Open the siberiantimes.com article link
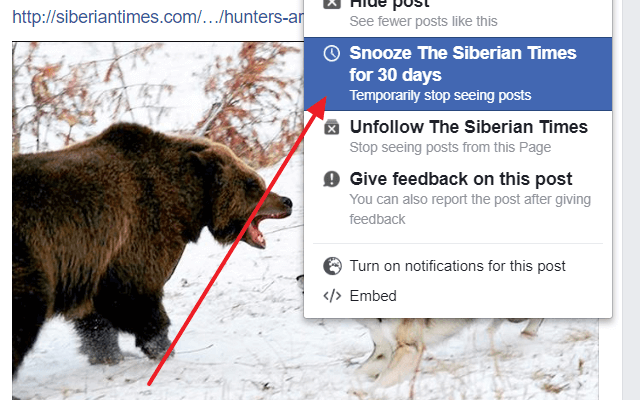This screenshot has height=400, width=640. point(158,17)
